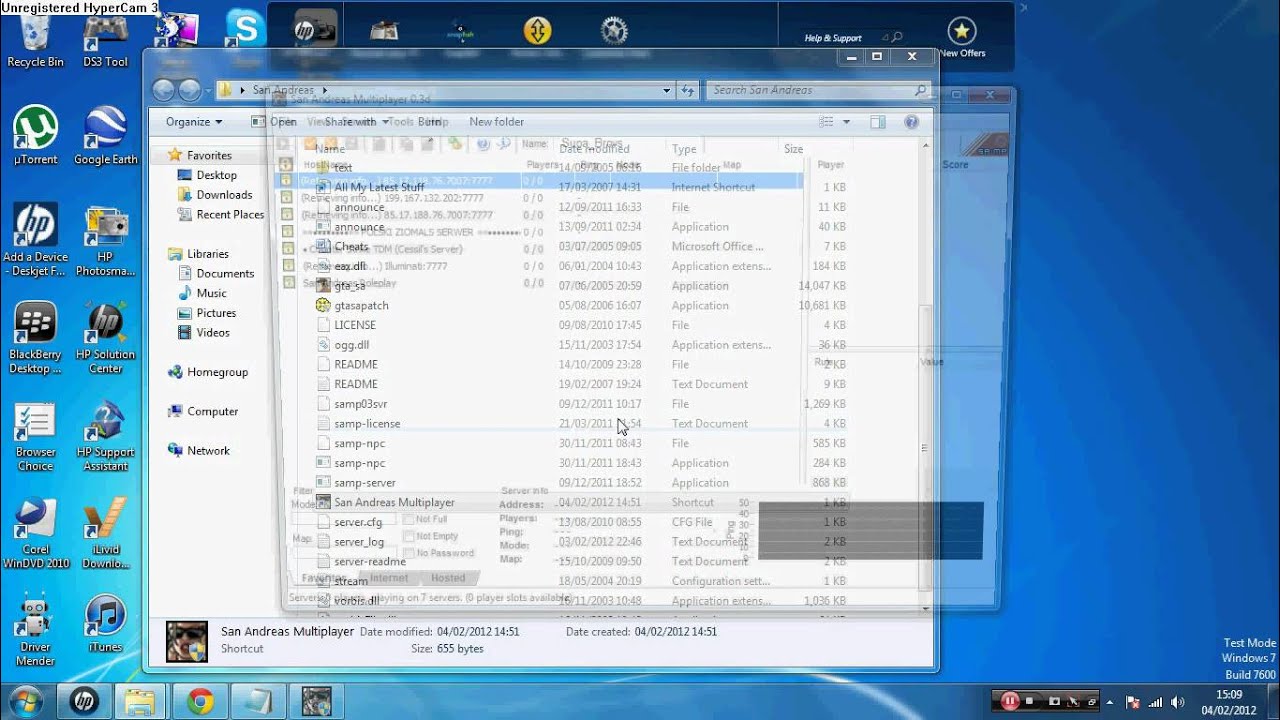The height and width of the screenshot is (720, 1280).
Task: Launch HP Support Assistant from the desktop
Action: [x=105, y=437]
